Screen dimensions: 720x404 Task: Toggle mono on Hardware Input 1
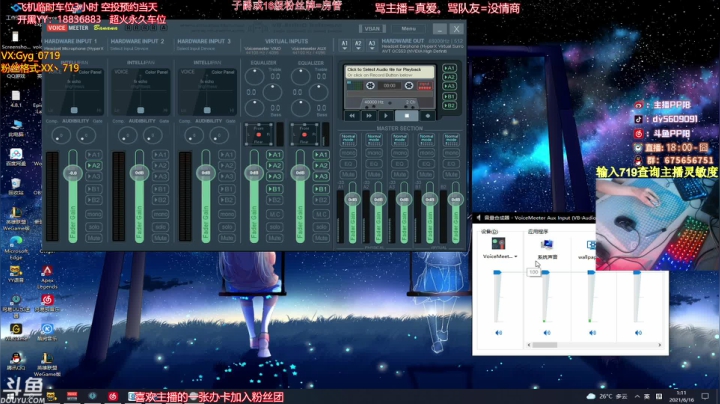pyautogui.click(x=94, y=214)
